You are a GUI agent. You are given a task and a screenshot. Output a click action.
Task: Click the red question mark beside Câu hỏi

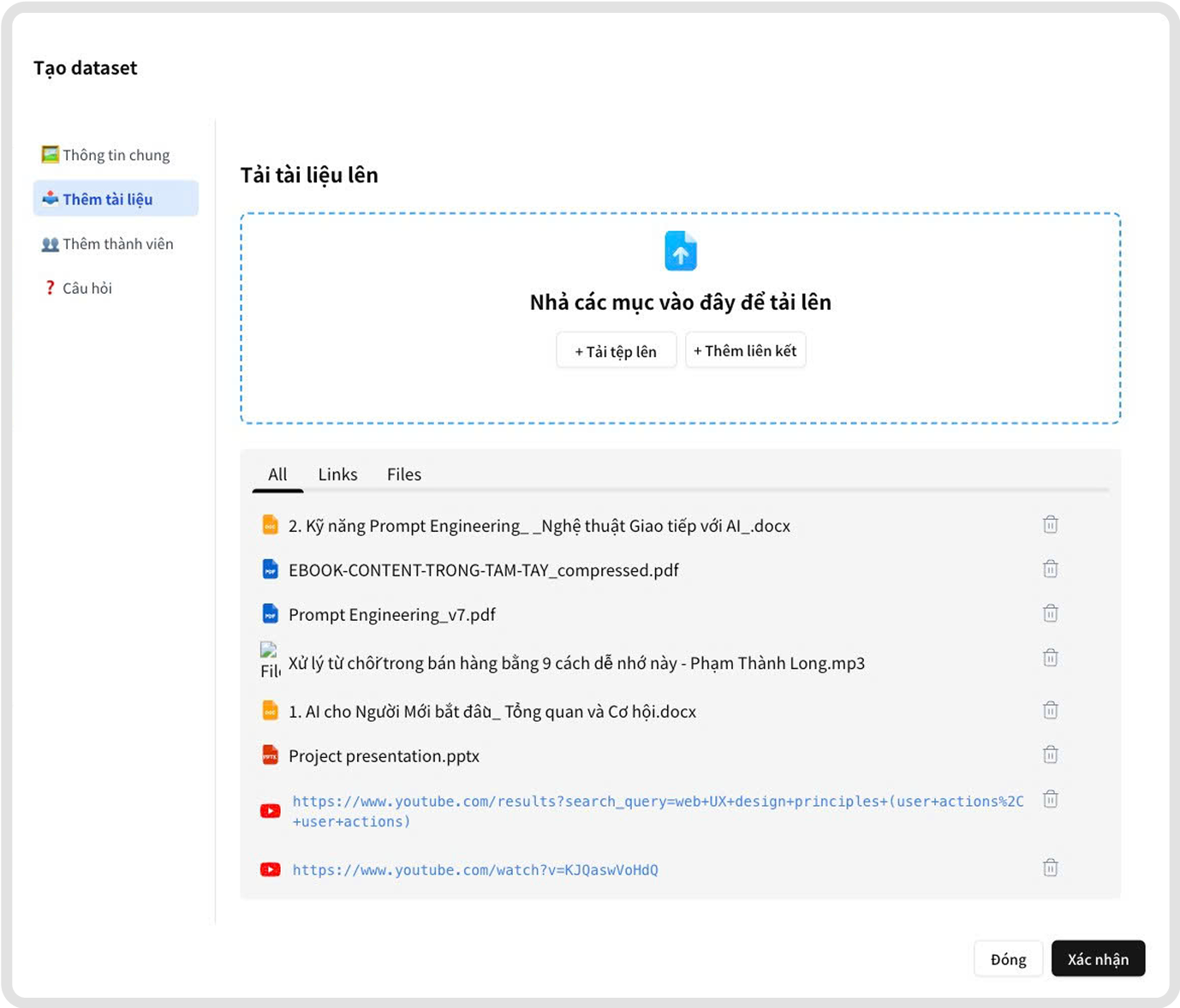click(50, 288)
